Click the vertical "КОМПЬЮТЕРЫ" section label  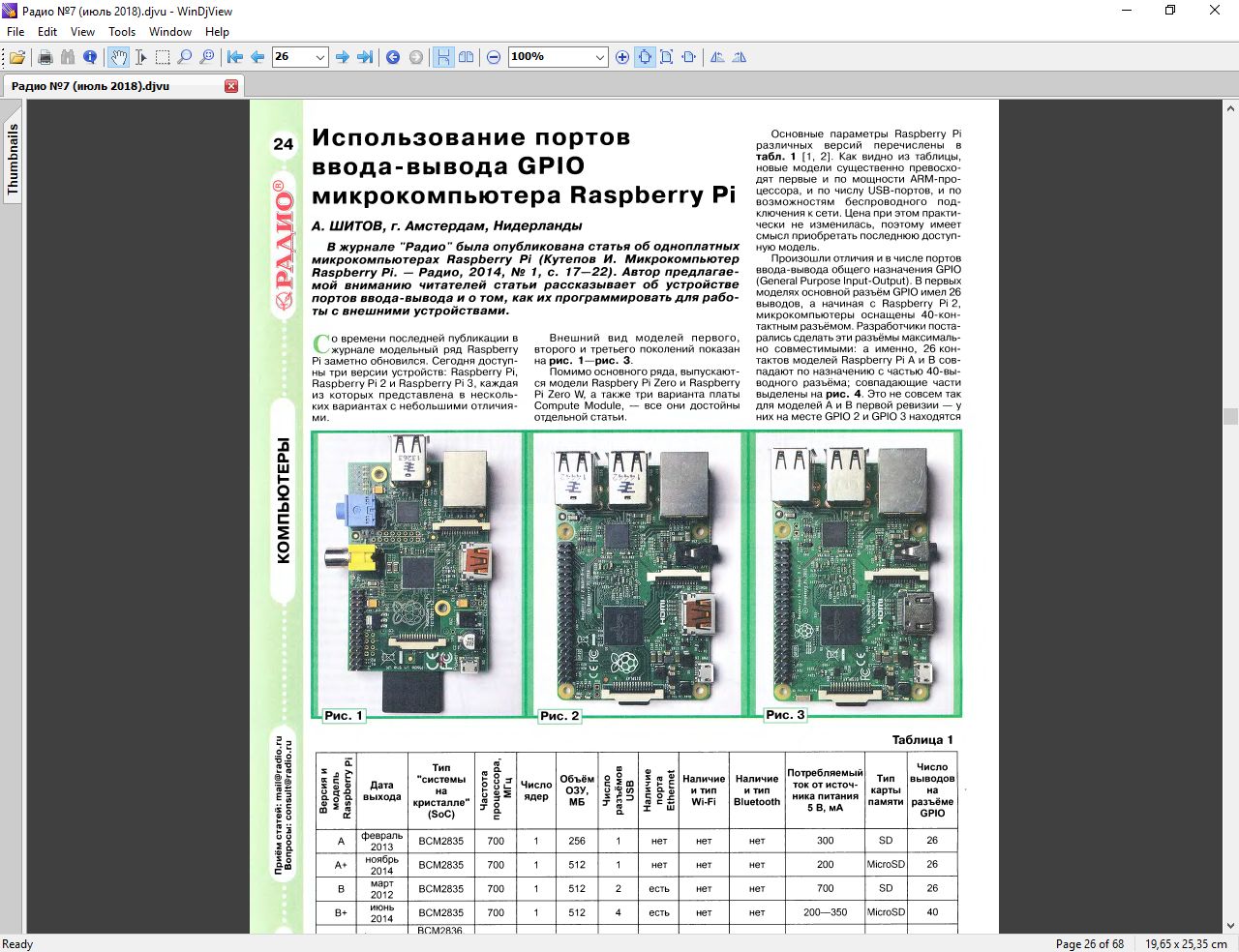pyautogui.click(x=284, y=500)
